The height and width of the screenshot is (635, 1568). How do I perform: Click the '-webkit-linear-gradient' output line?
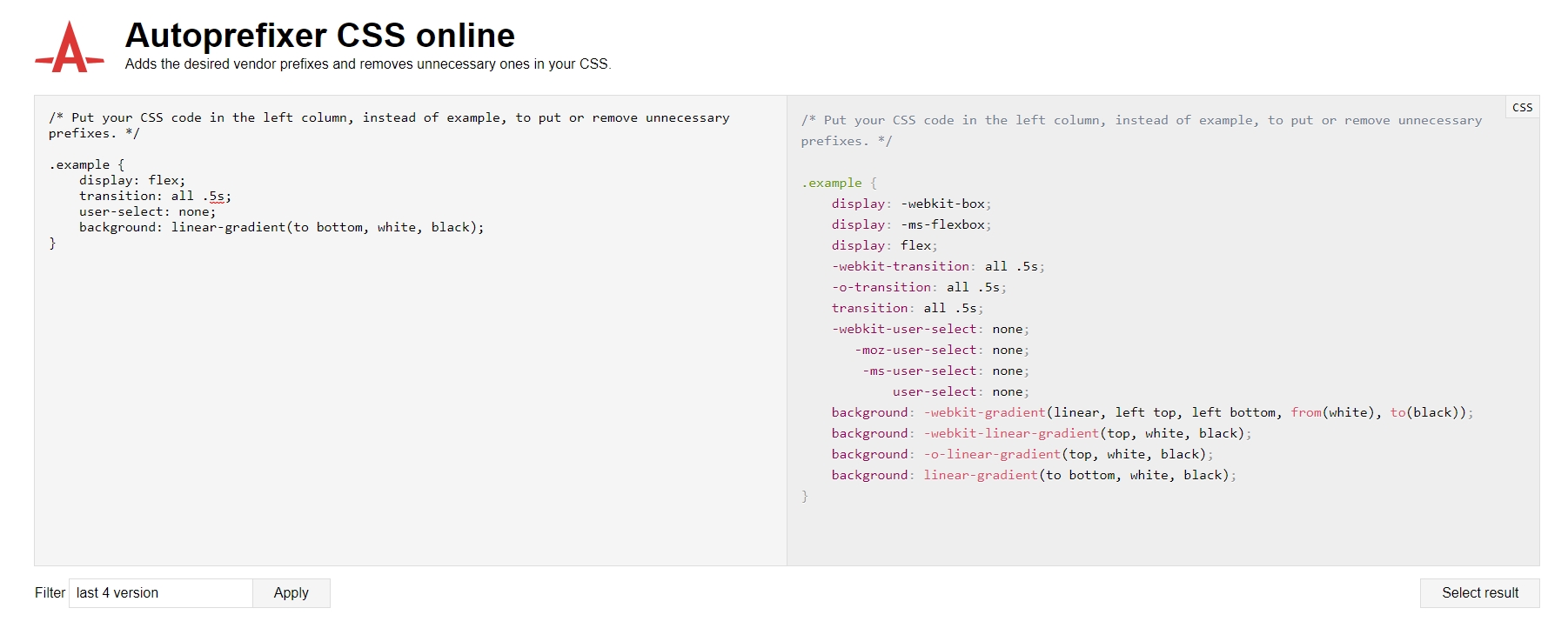tap(1042, 433)
